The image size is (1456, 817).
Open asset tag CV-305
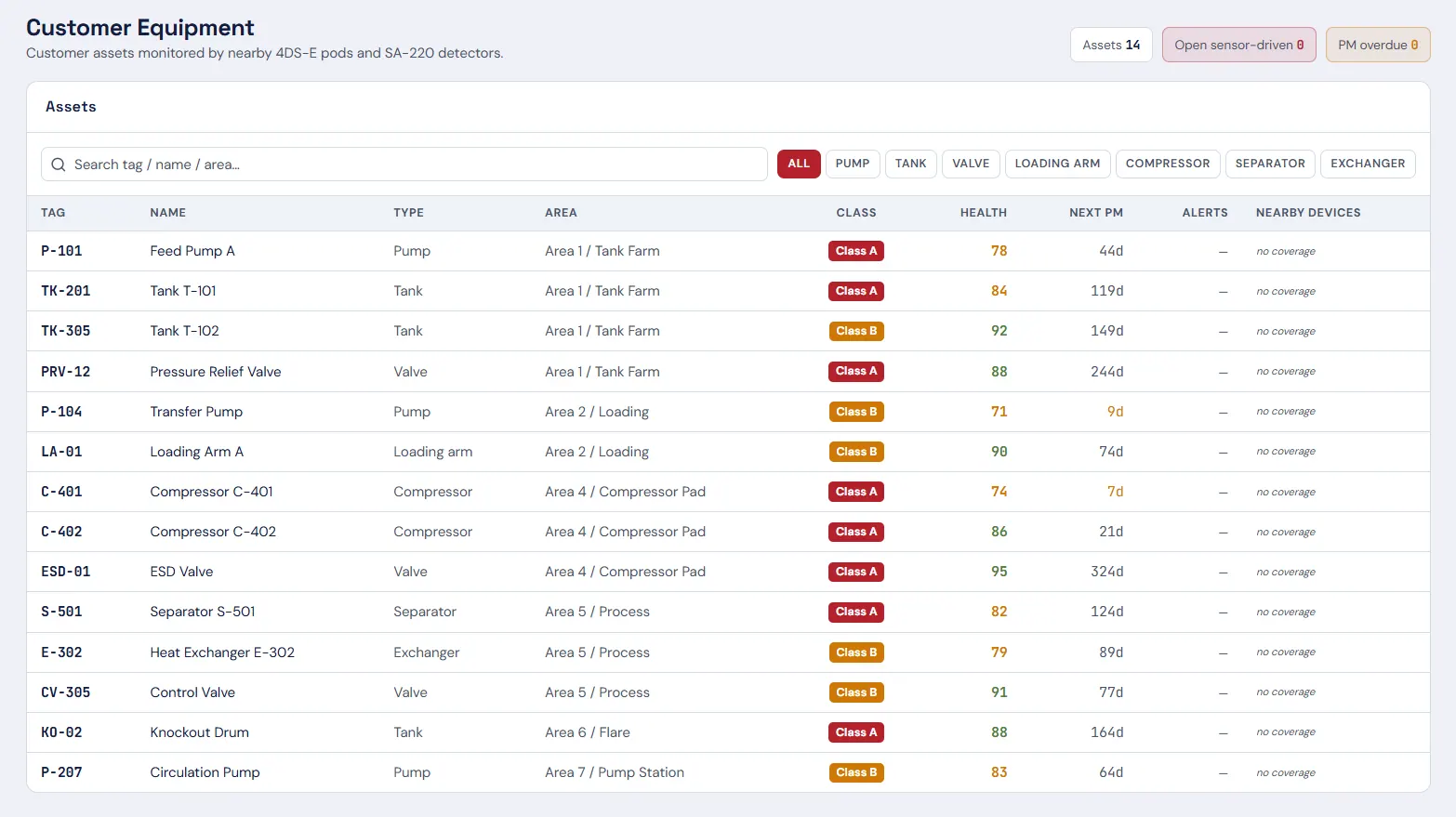[66, 692]
